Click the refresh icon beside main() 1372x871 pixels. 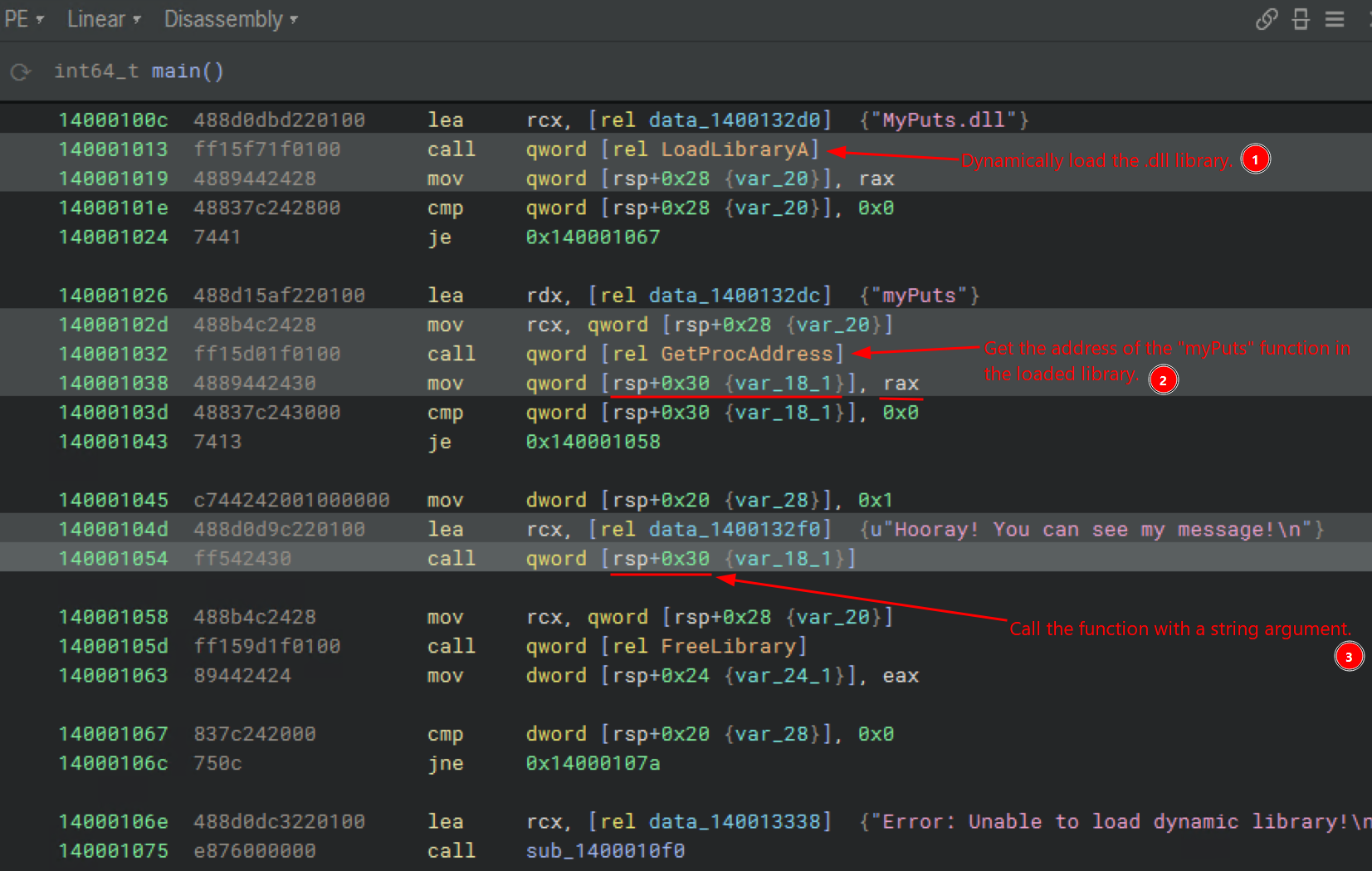point(21,72)
